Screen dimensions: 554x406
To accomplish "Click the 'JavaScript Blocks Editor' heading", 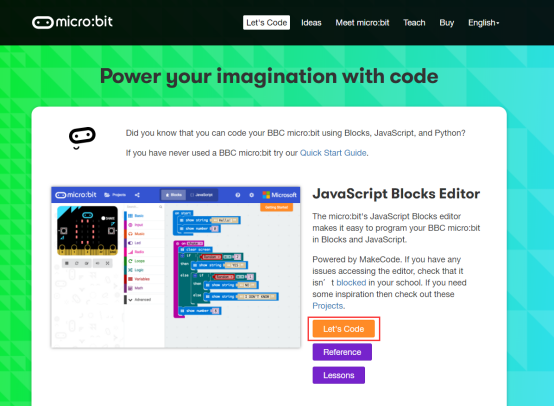I will (x=396, y=194).
